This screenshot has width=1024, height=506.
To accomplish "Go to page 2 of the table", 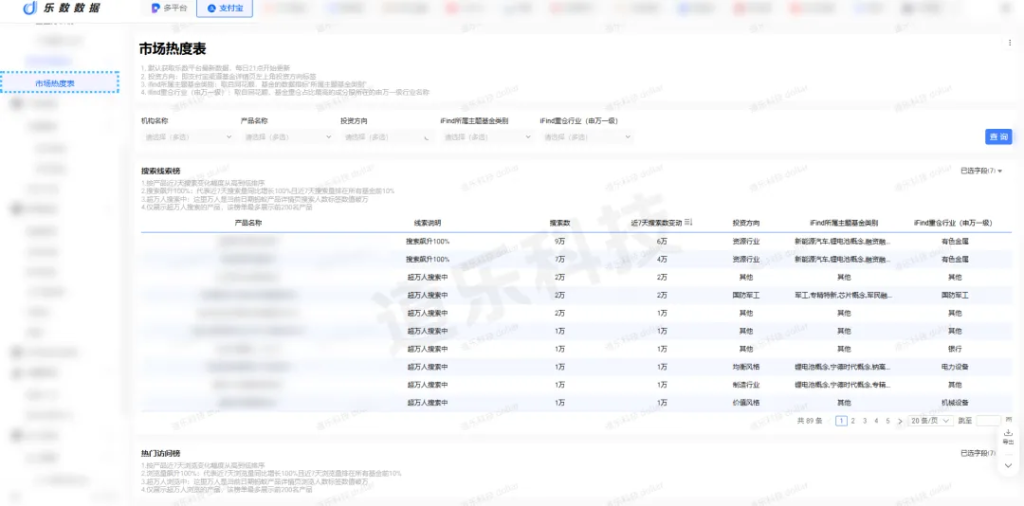I will (853, 421).
